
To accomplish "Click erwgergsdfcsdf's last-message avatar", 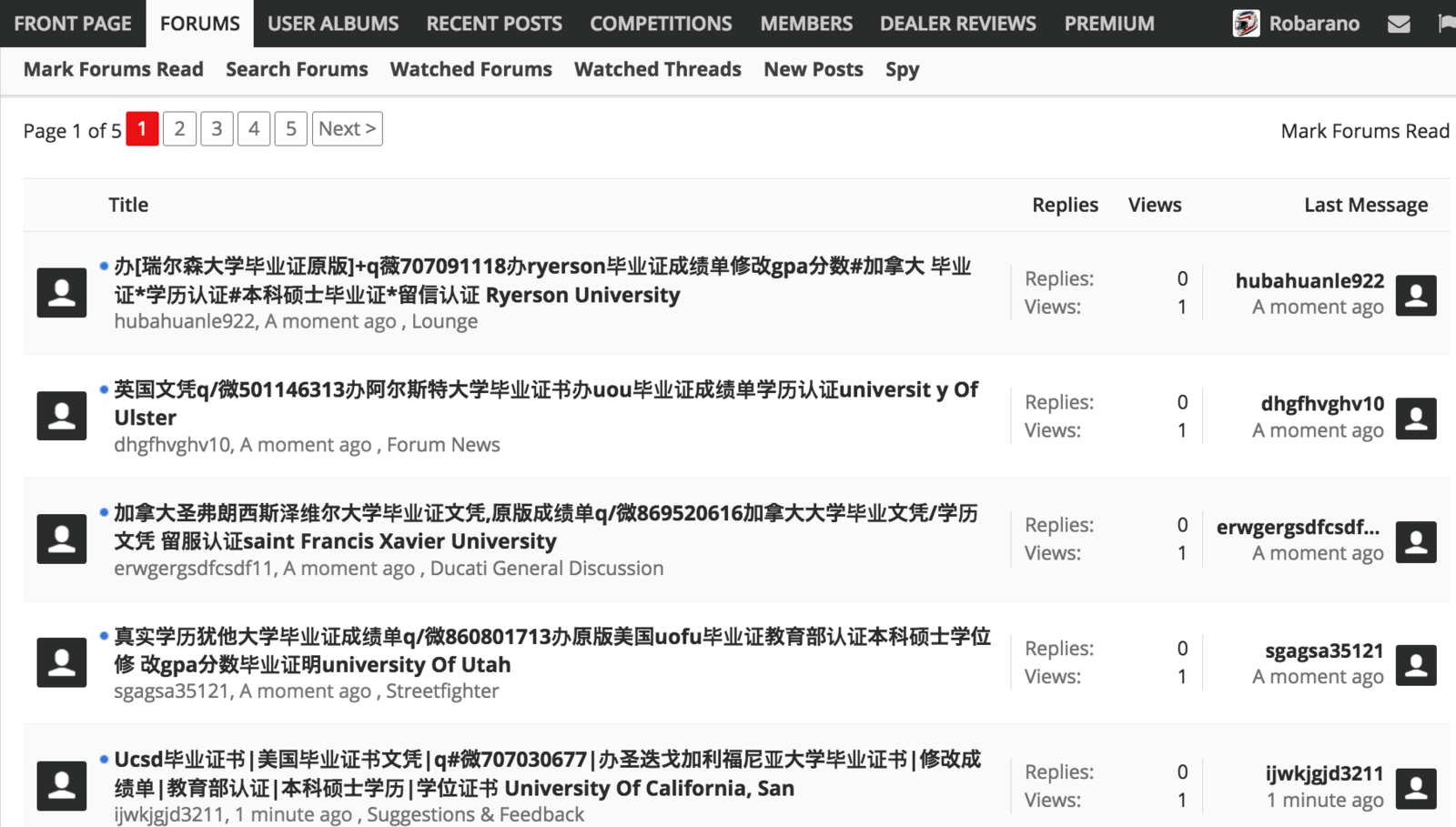I will tap(1416, 541).
